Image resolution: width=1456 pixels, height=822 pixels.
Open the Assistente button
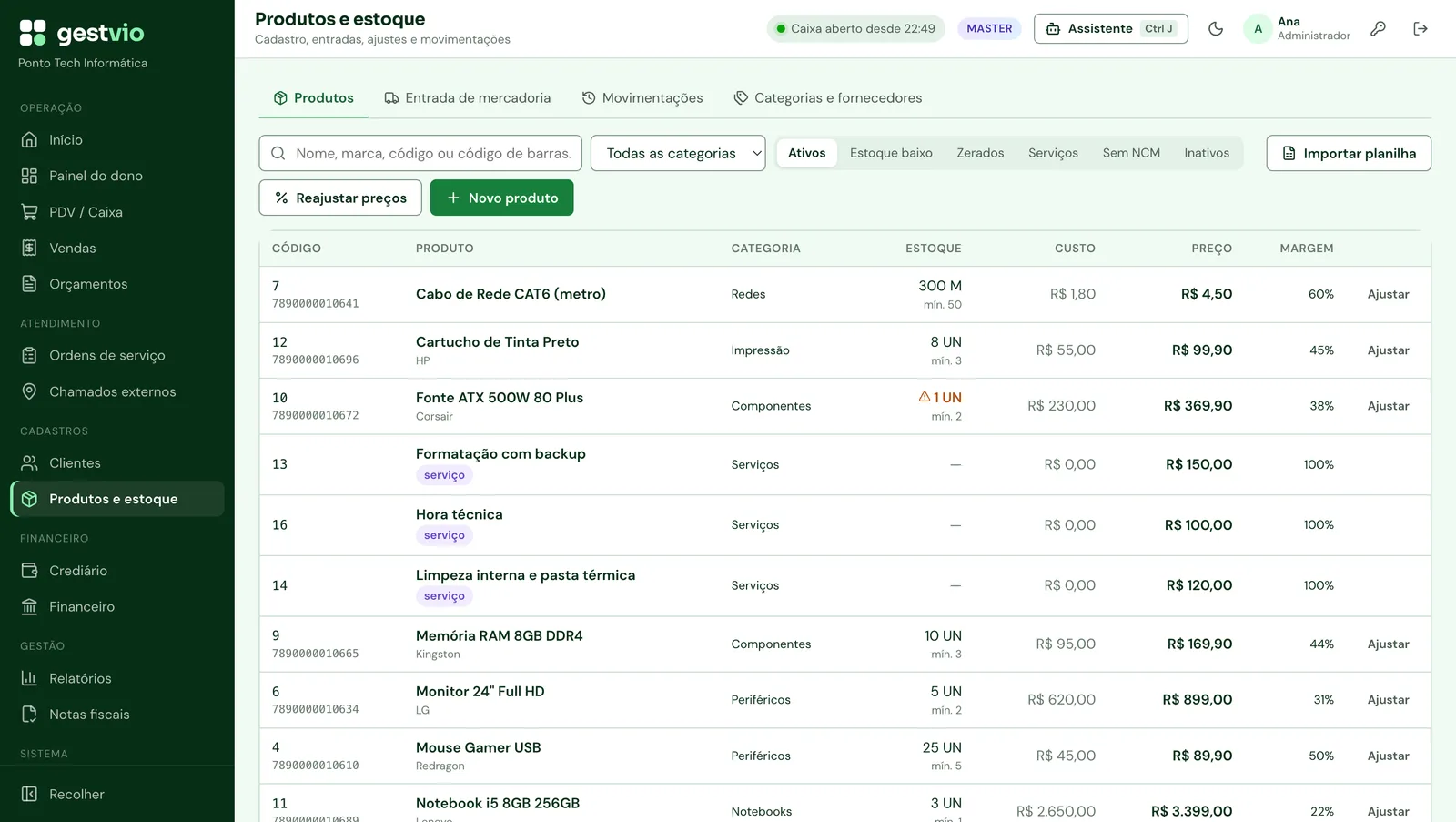point(1110,28)
